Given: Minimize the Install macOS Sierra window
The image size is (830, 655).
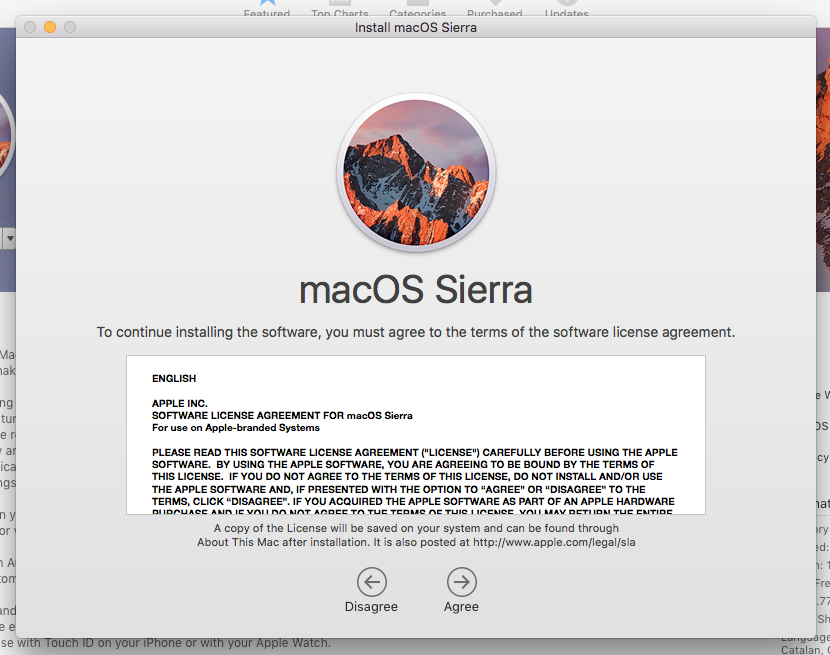Looking at the screenshot, I should tap(50, 27).
